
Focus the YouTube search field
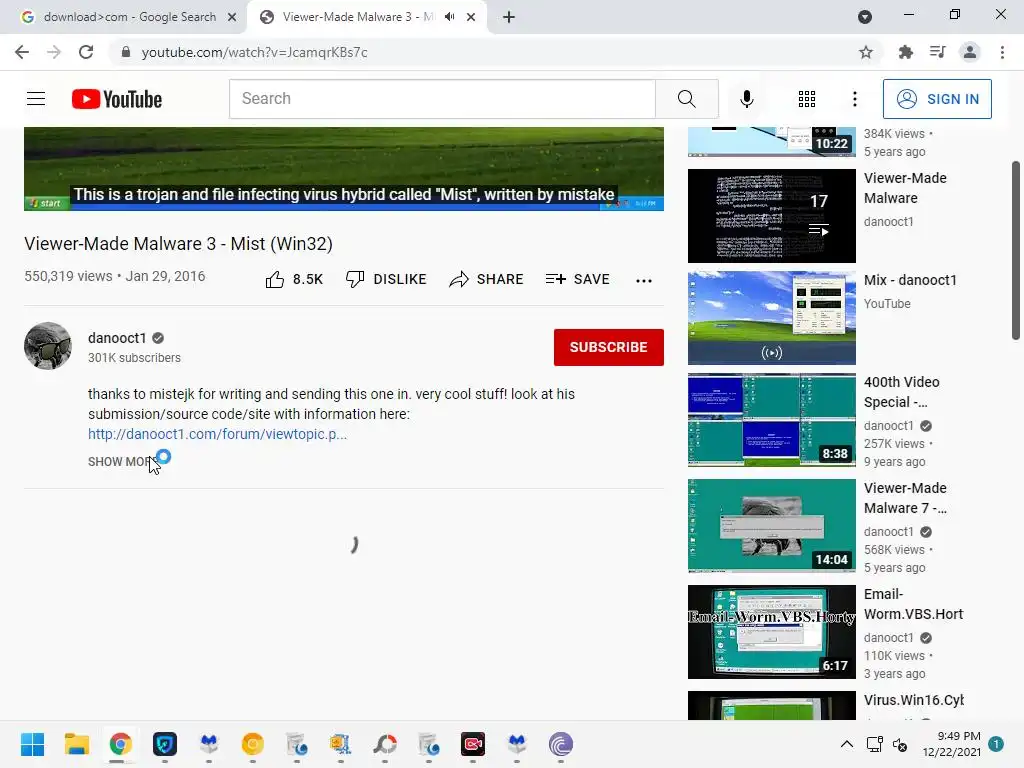point(442,99)
